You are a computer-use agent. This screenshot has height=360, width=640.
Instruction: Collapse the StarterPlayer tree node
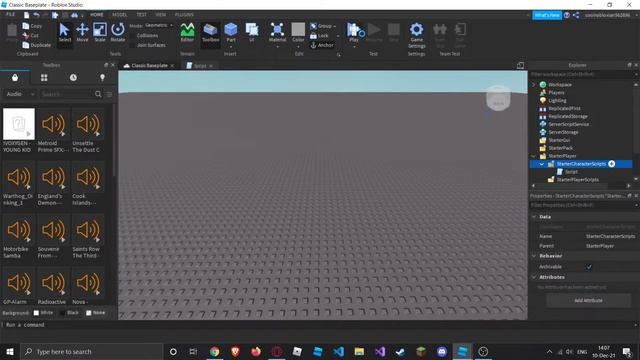534,156
